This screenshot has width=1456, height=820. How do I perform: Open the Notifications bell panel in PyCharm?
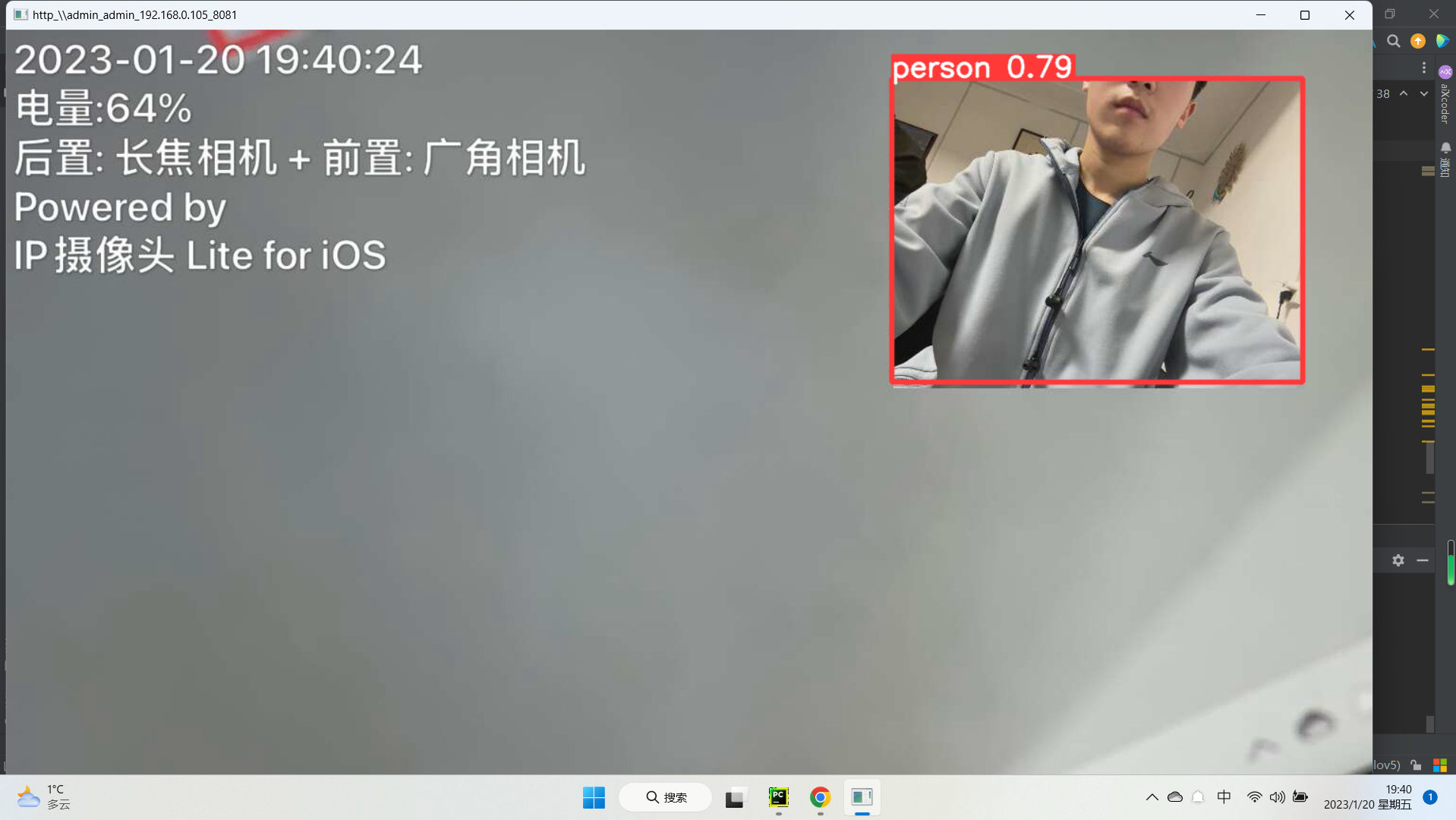(1445, 158)
